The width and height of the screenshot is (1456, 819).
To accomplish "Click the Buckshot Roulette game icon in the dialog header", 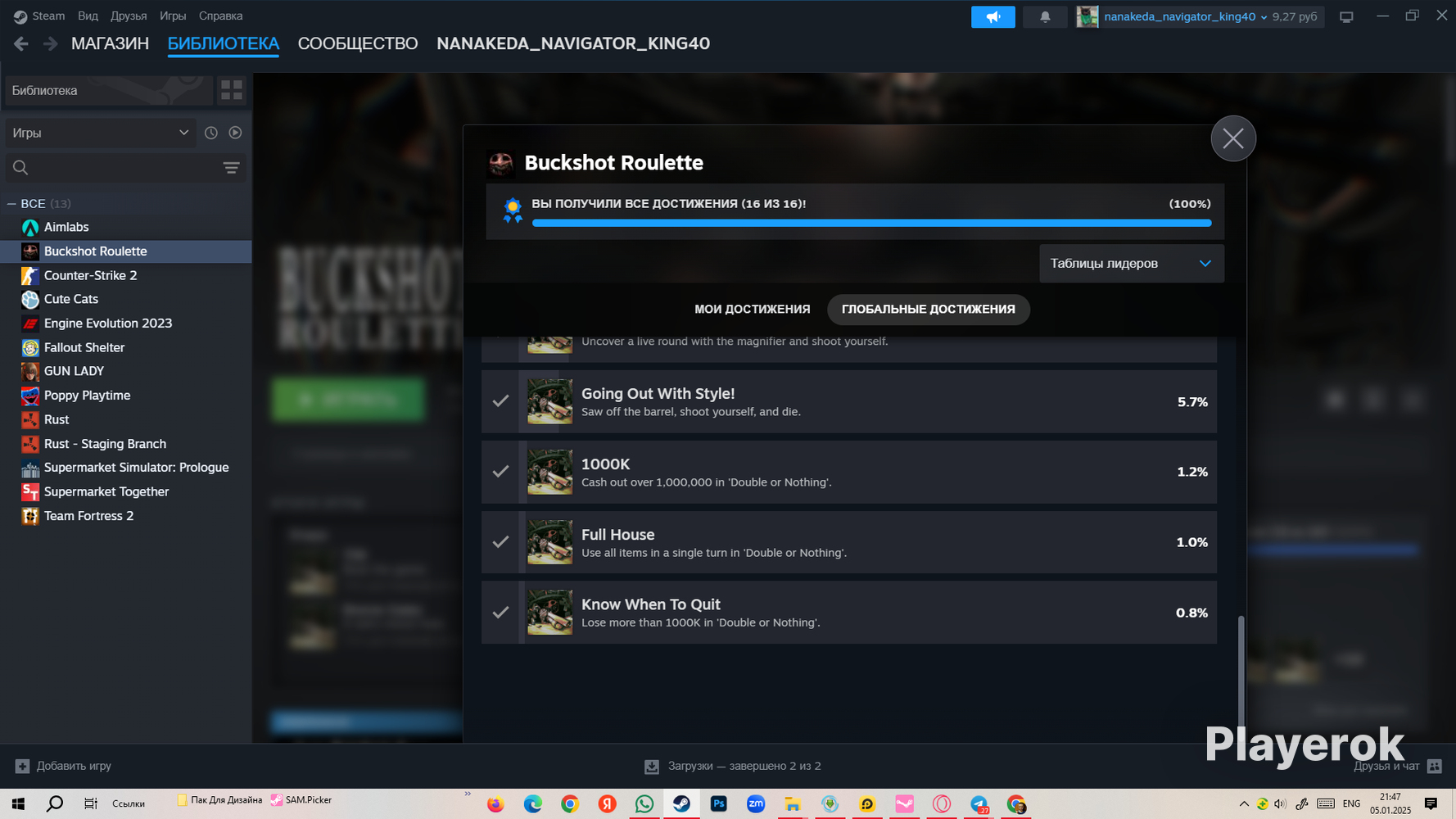I will click(501, 163).
